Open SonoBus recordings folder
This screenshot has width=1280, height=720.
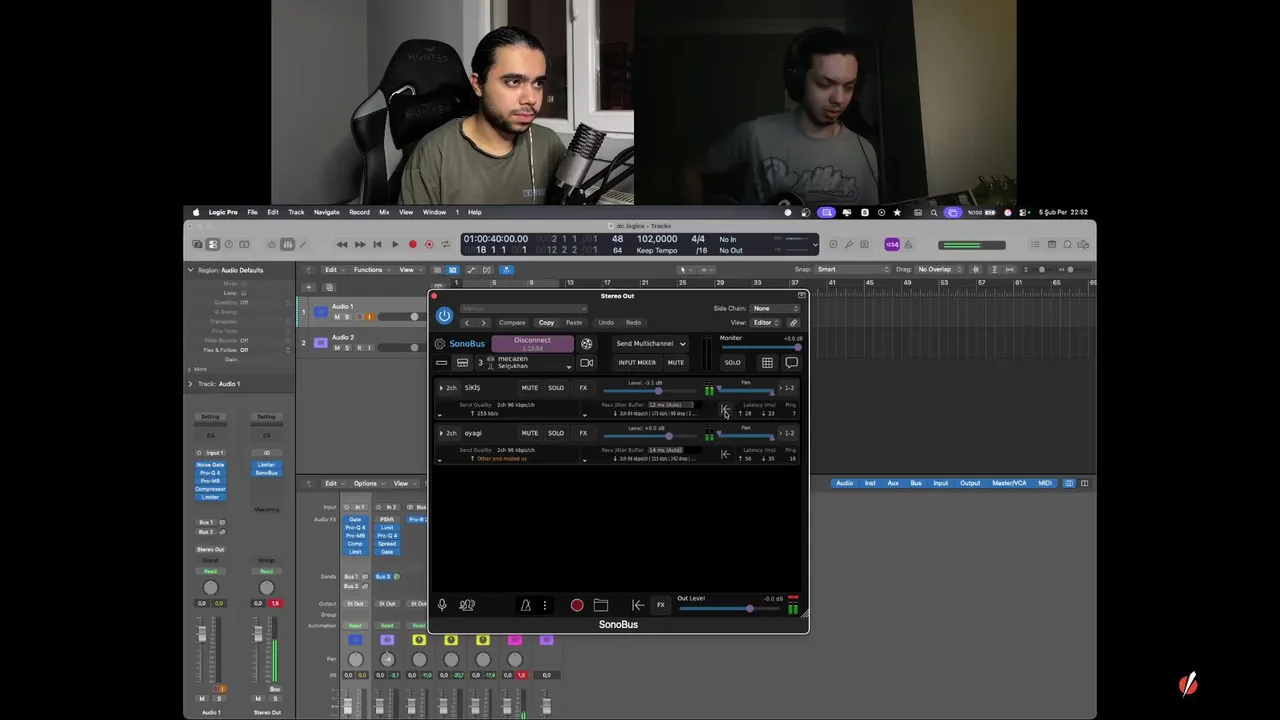[x=601, y=605]
